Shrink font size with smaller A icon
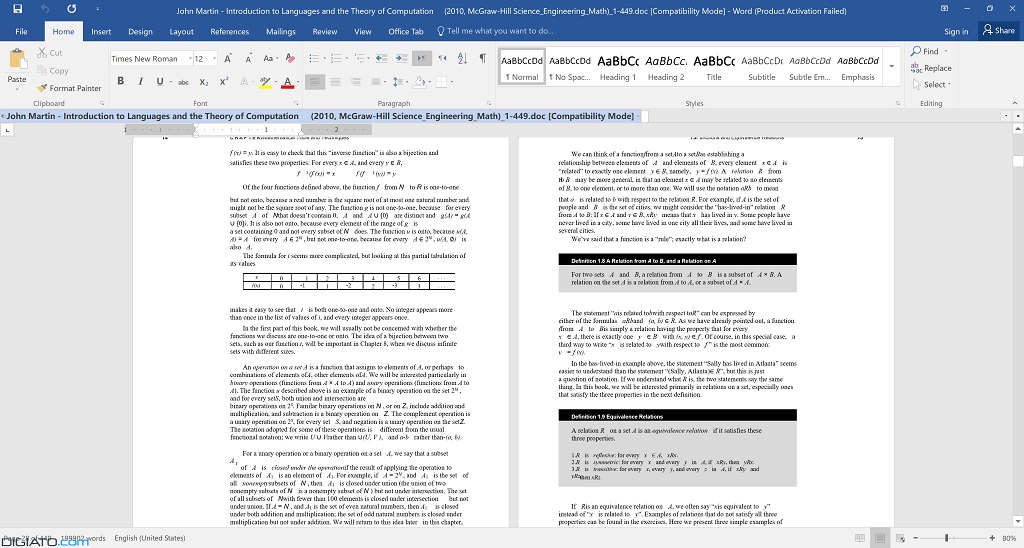 point(248,59)
